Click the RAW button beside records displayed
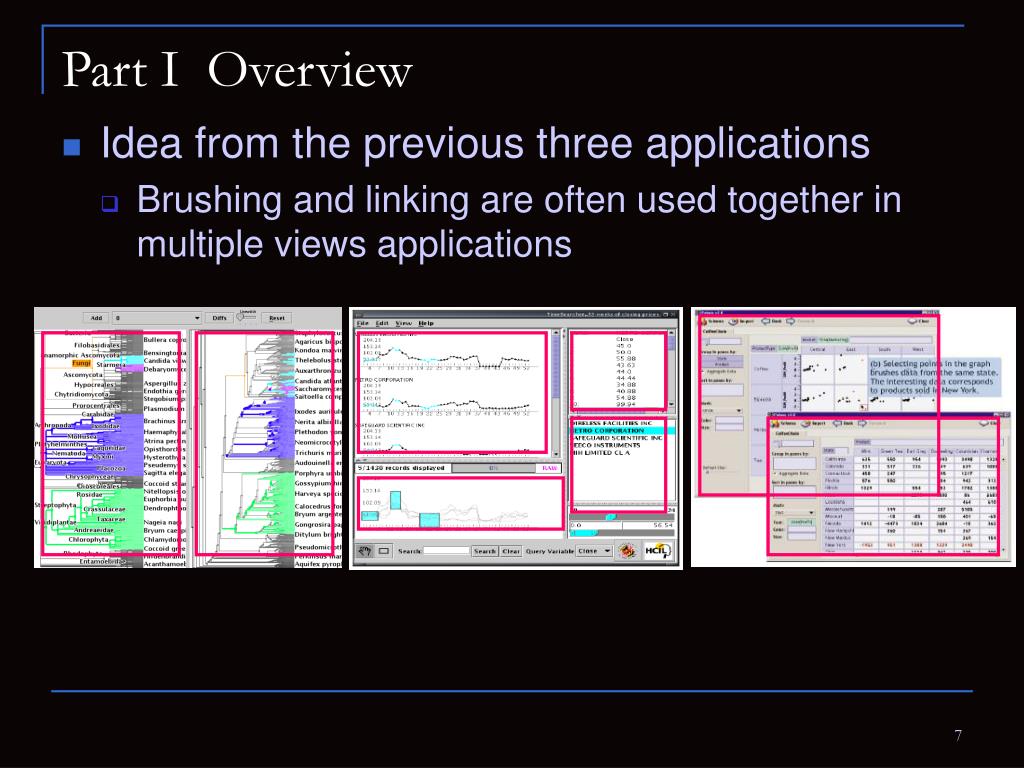The width and height of the screenshot is (1024, 768). (549, 468)
